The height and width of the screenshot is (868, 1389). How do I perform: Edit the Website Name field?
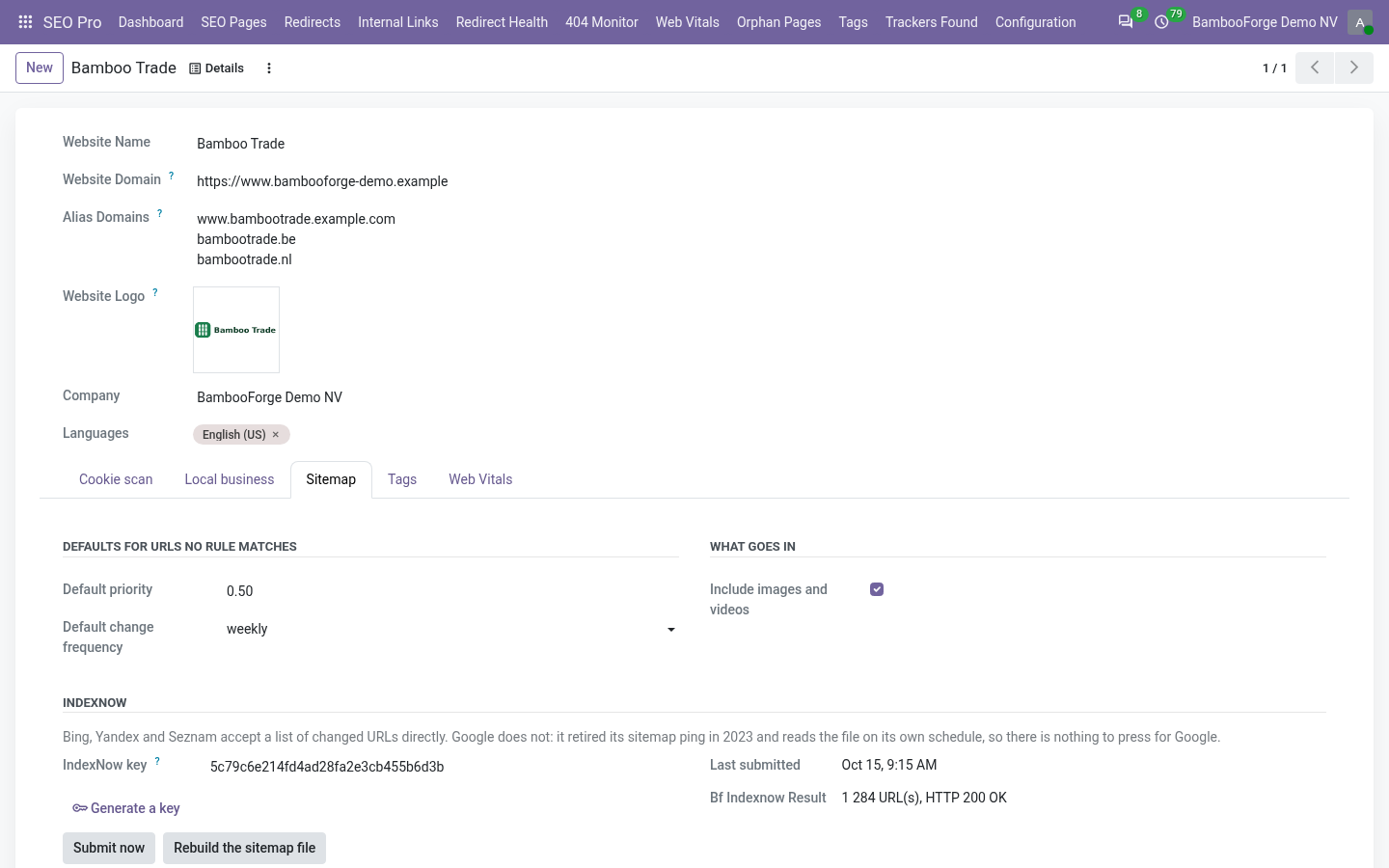pyautogui.click(x=436, y=144)
